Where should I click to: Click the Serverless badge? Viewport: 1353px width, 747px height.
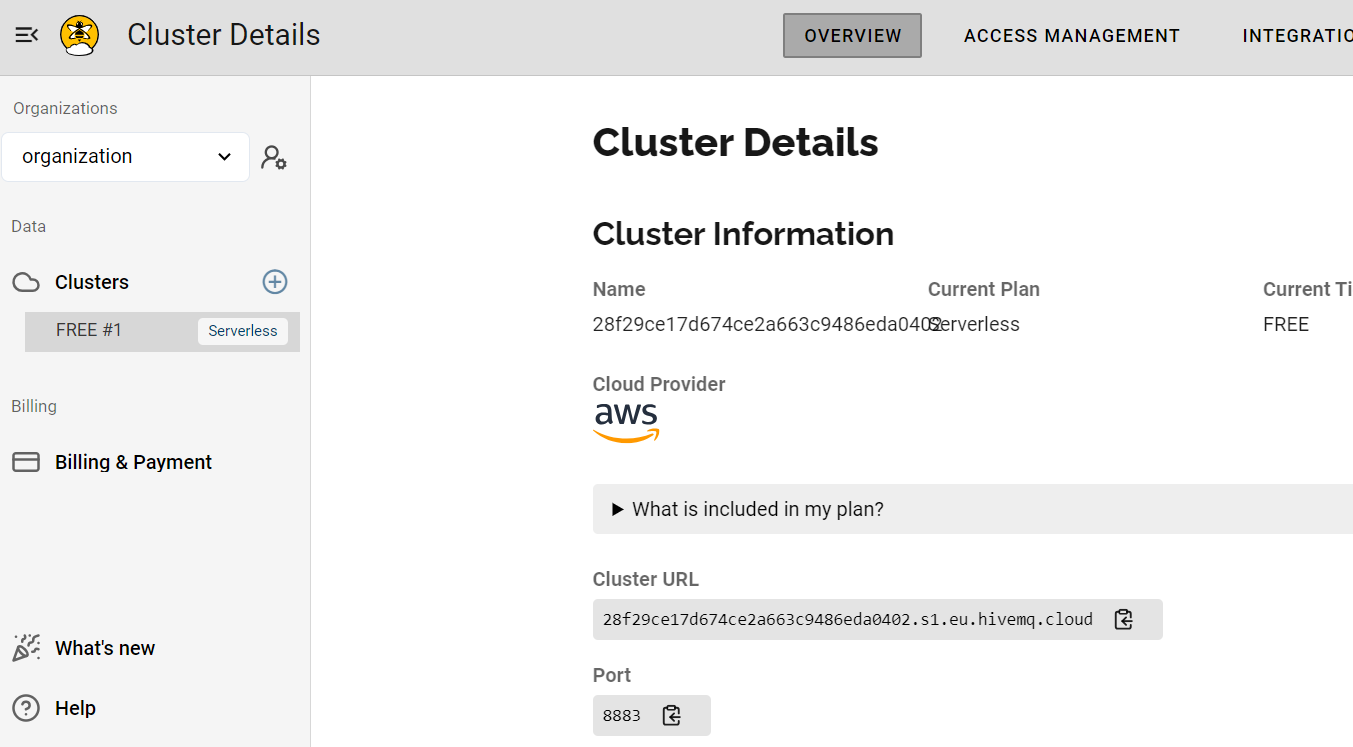coord(243,331)
